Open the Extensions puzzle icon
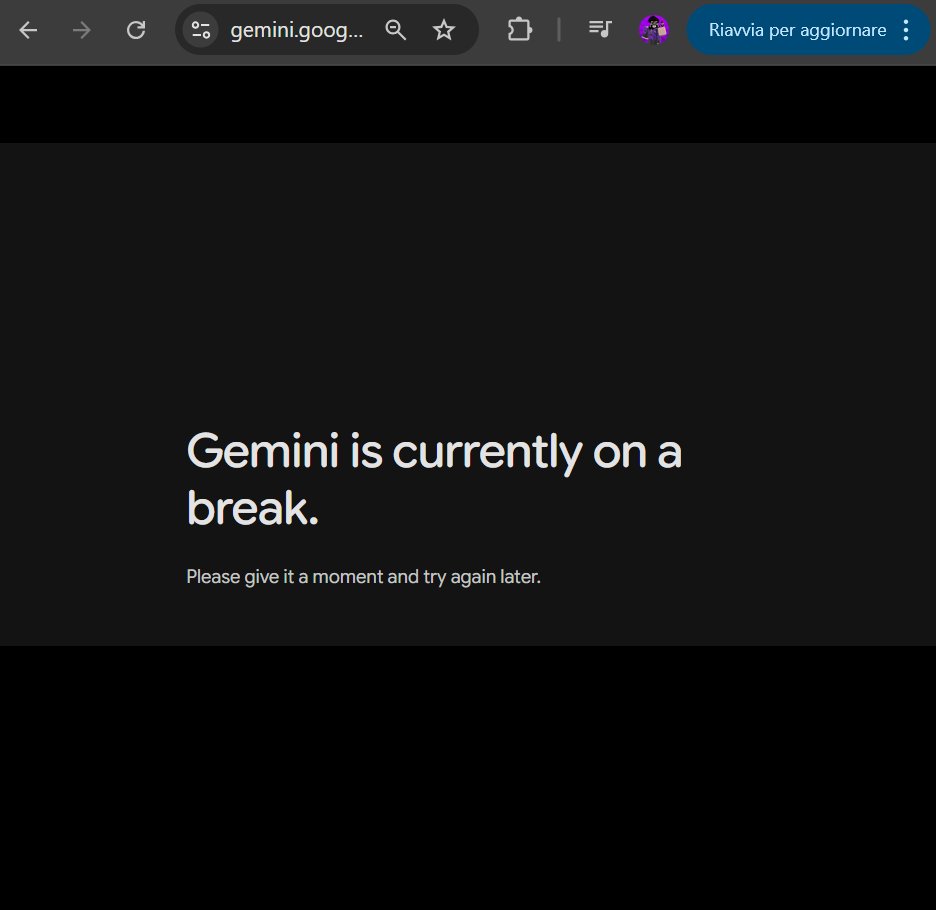This screenshot has width=936, height=910. [x=520, y=30]
